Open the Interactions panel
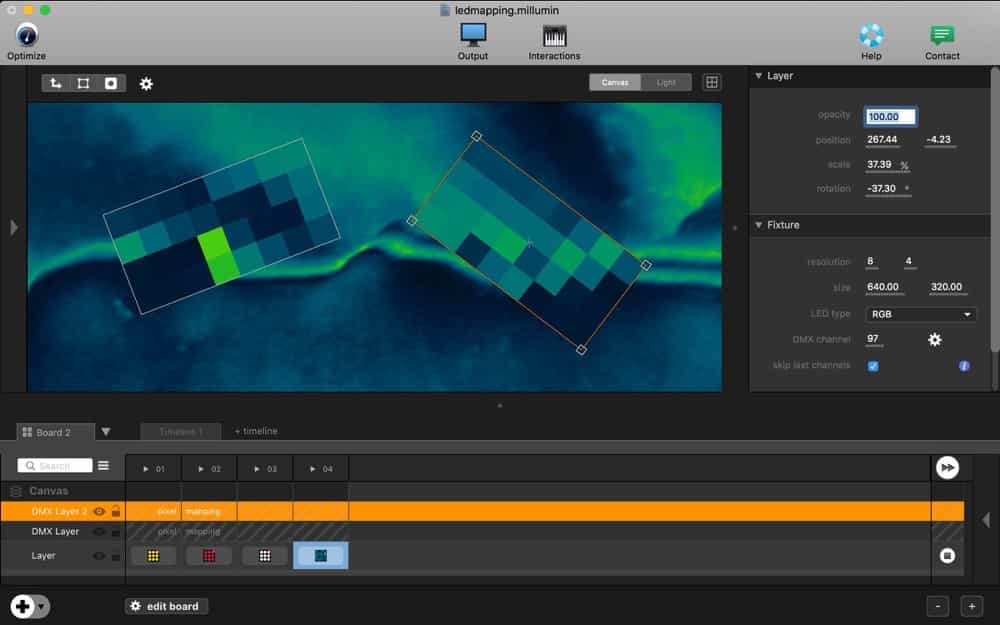 point(553,38)
